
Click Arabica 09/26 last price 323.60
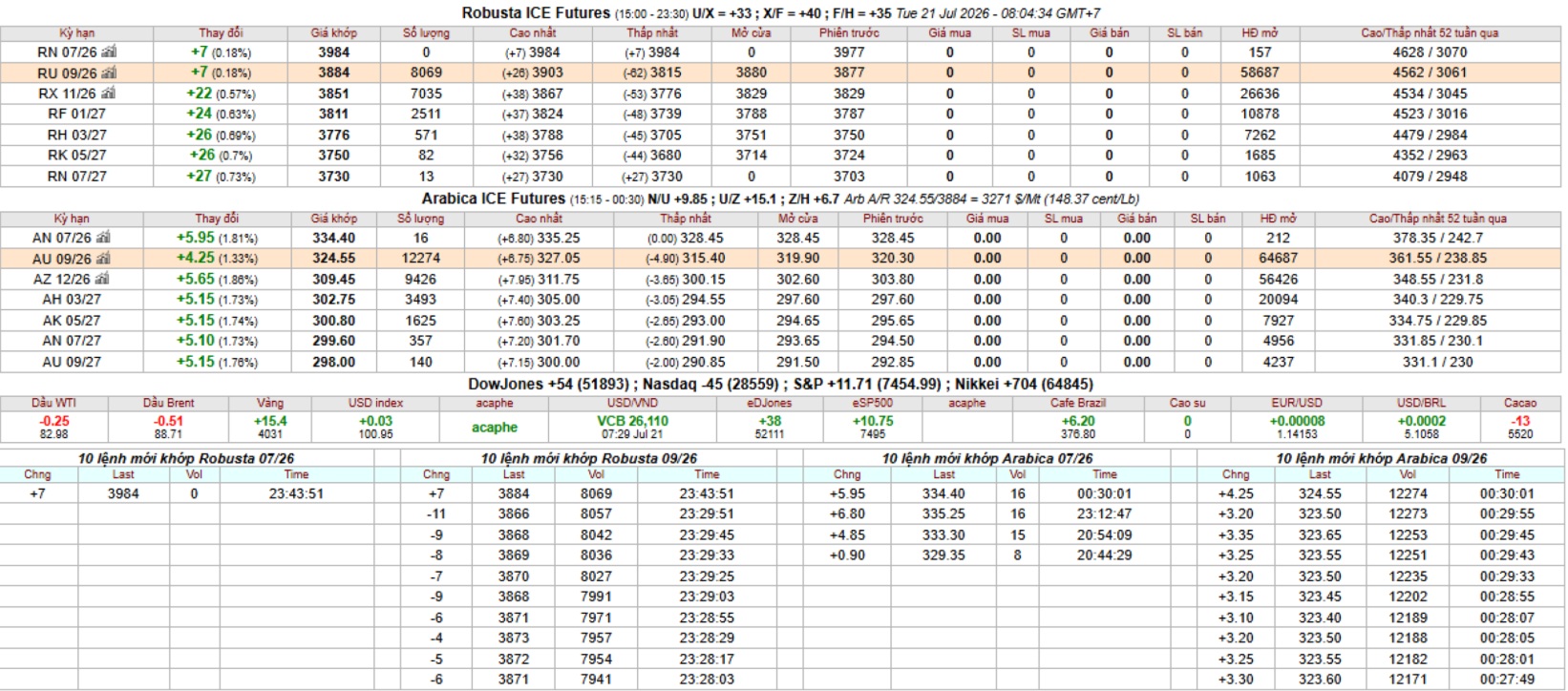(x=1320, y=680)
